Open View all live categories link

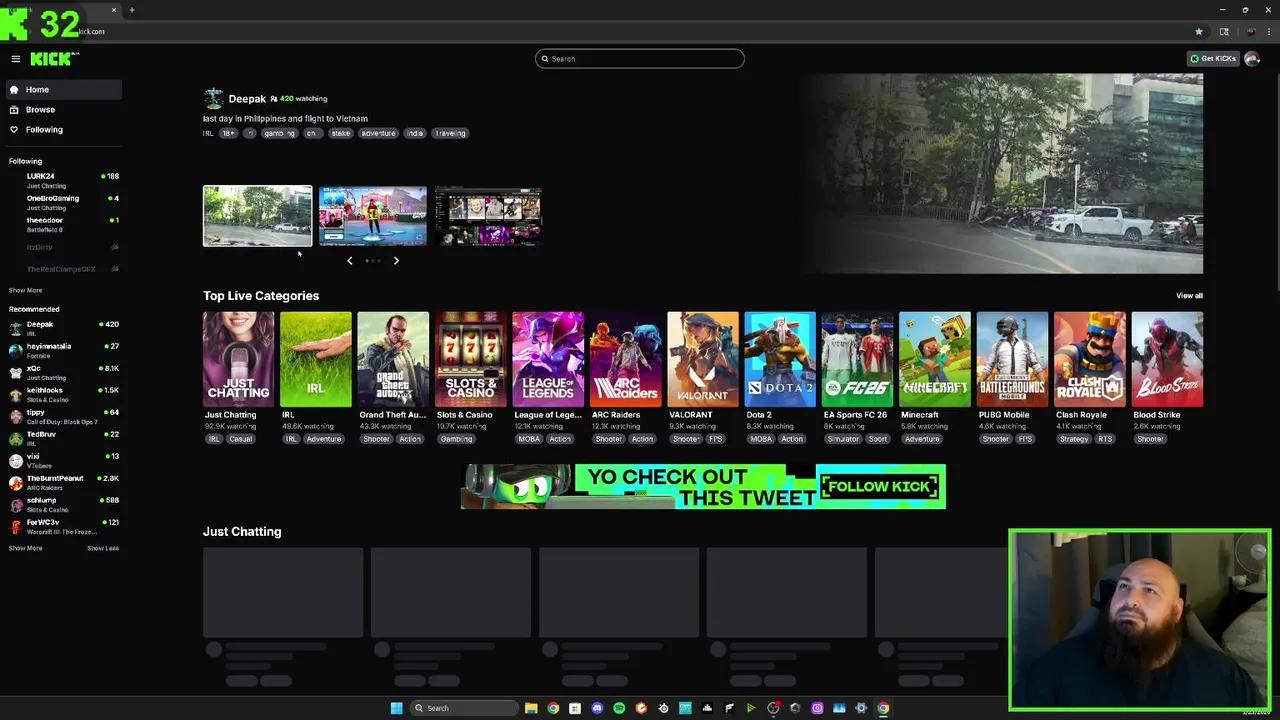(1189, 295)
